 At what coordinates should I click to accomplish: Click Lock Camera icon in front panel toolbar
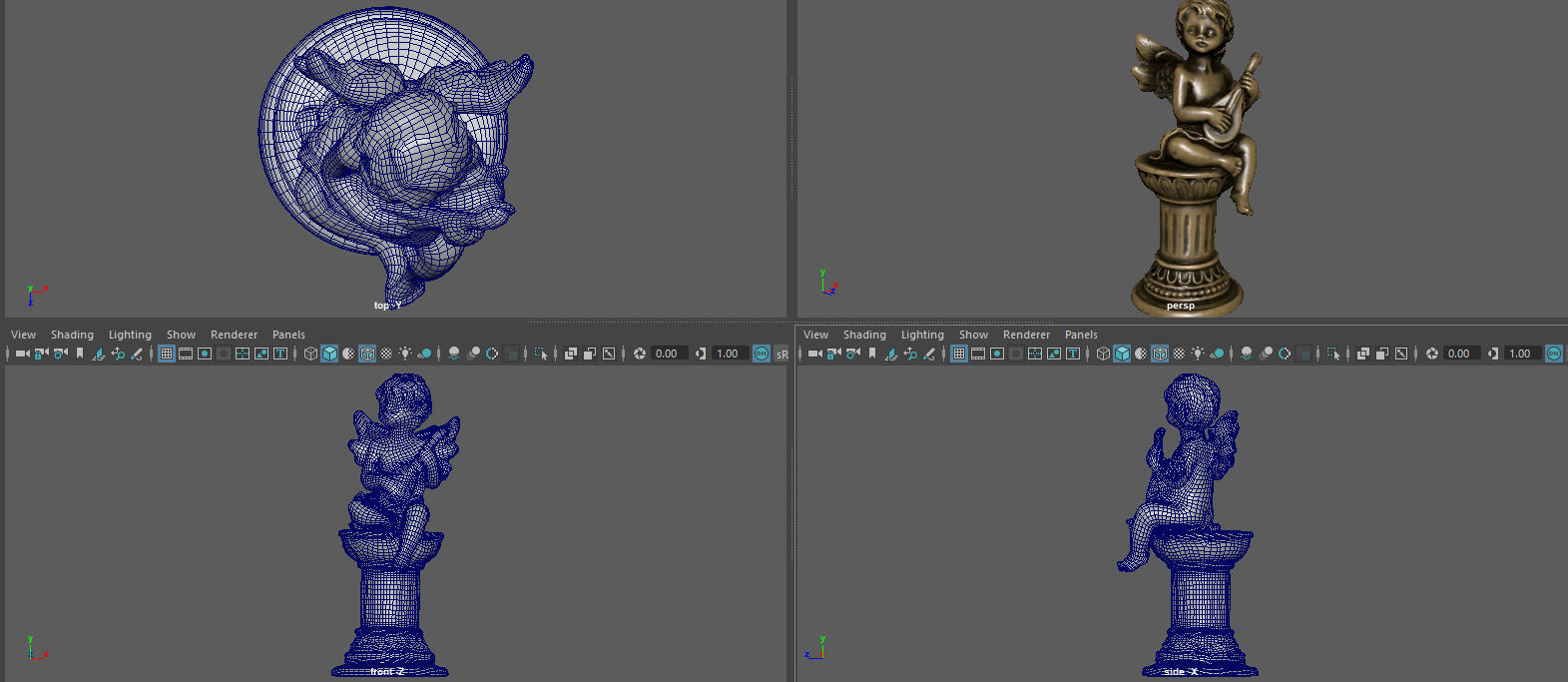[41, 353]
